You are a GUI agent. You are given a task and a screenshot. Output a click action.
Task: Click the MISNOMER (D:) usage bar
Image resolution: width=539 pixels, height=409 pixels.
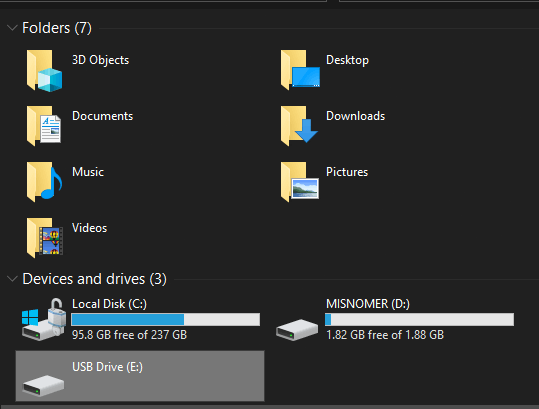[x=419, y=319]
